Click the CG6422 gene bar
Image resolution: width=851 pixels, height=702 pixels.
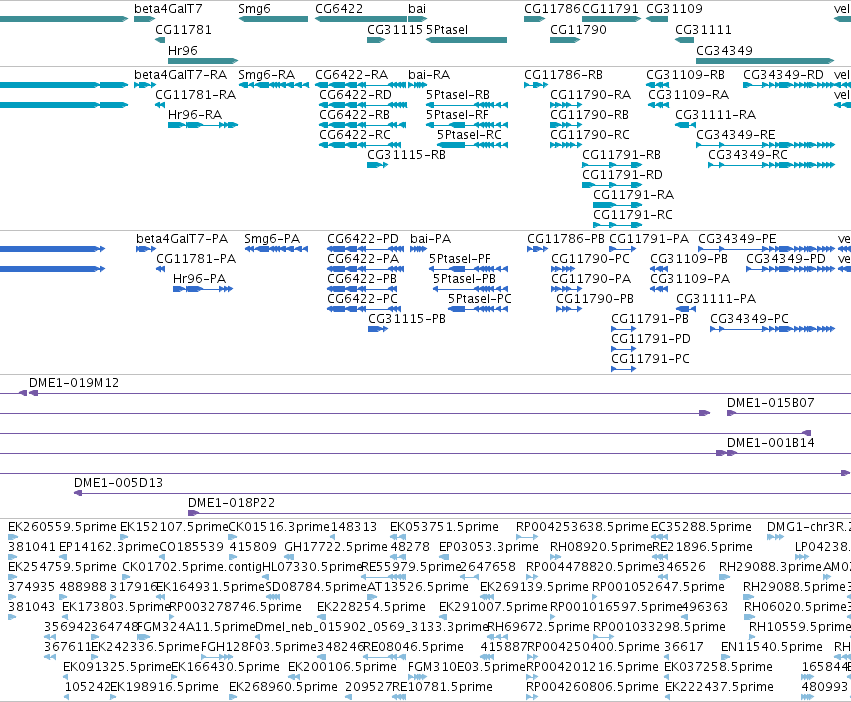tap(361, 19)
